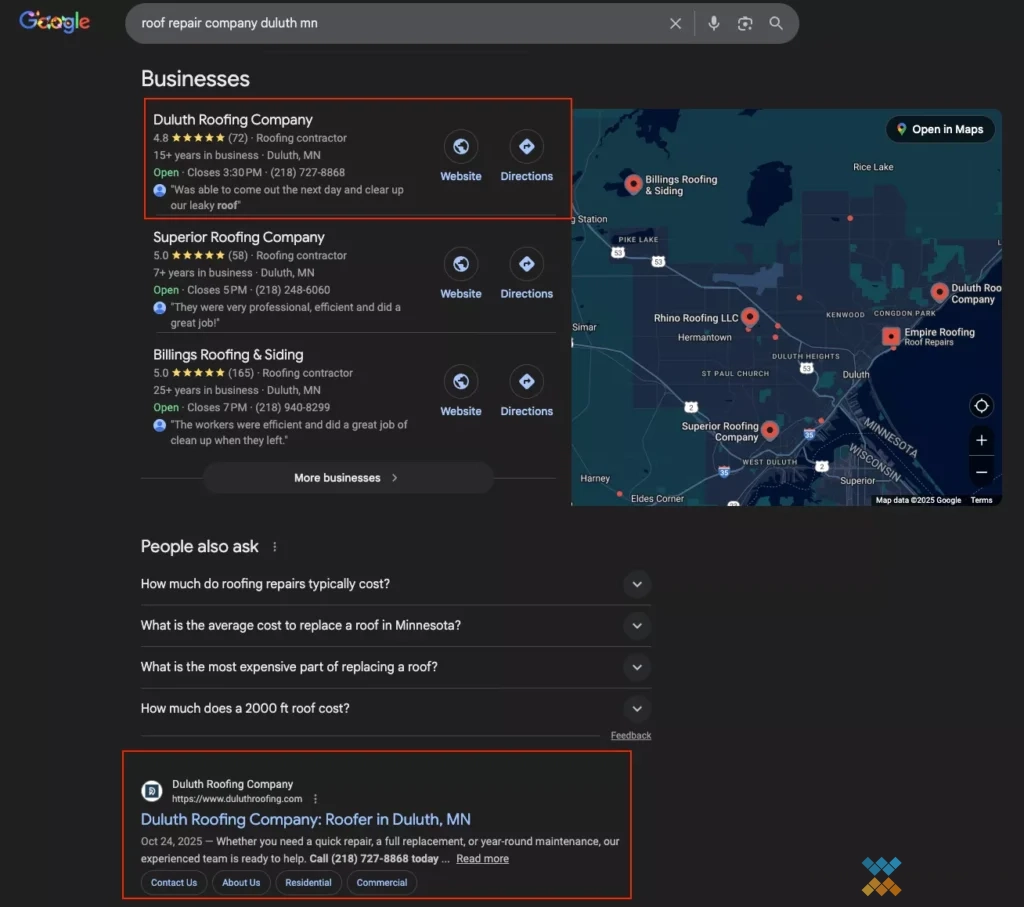Image resolution: width=1024 pixels, height=907 pixels.
Task: Click the search magnifier icon
Action: pos(776,23)
